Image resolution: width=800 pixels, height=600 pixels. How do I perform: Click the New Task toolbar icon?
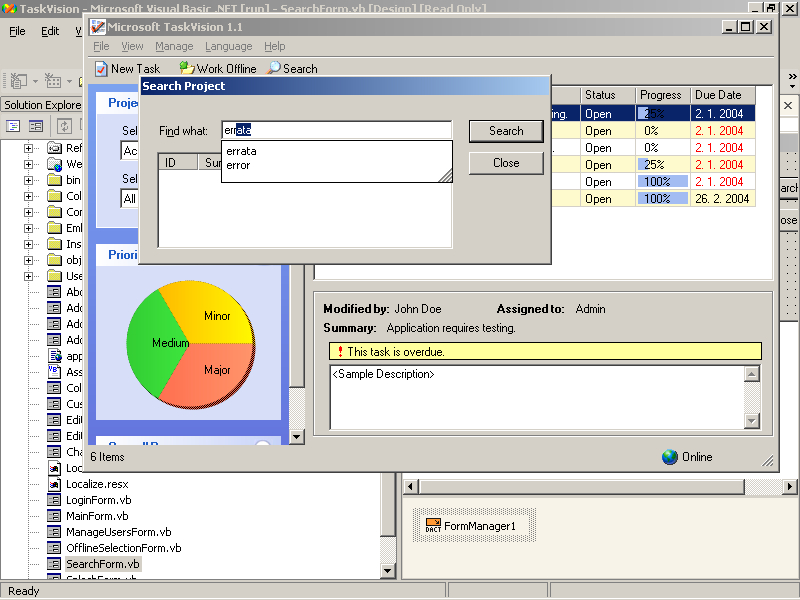(101, 69)
